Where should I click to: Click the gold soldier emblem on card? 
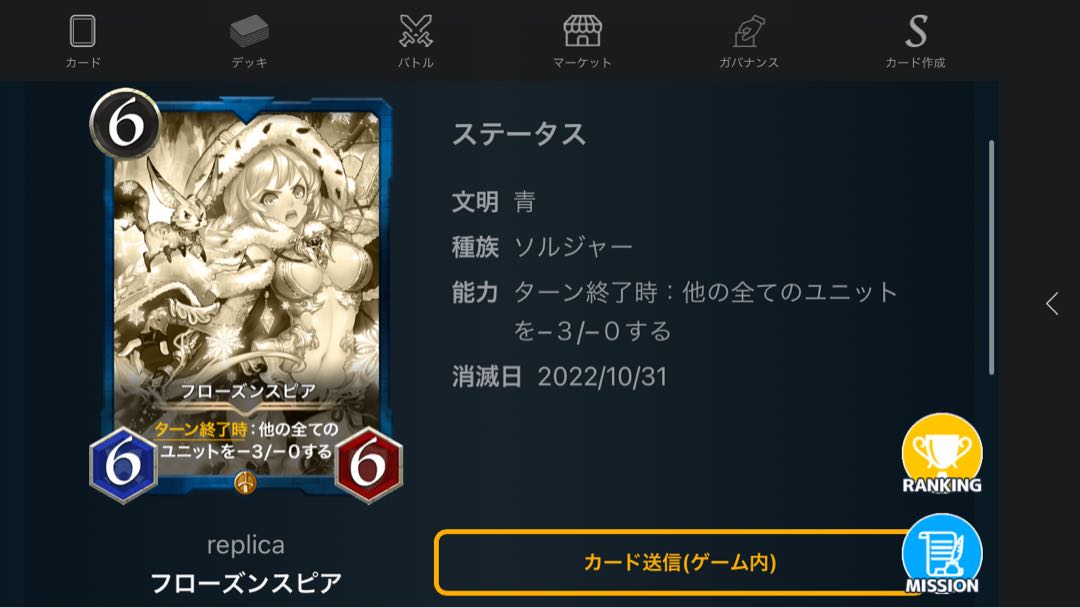pos(245,482)
